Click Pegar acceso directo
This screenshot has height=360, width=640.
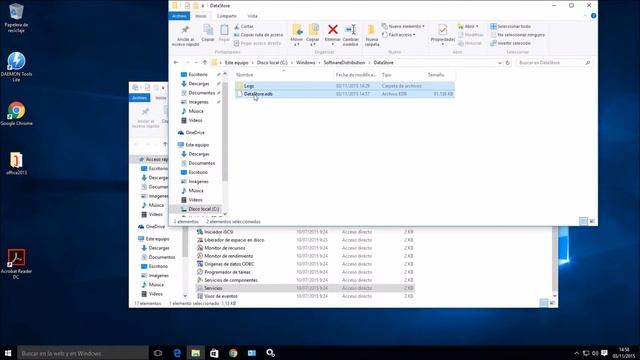(x=258, y=43)
